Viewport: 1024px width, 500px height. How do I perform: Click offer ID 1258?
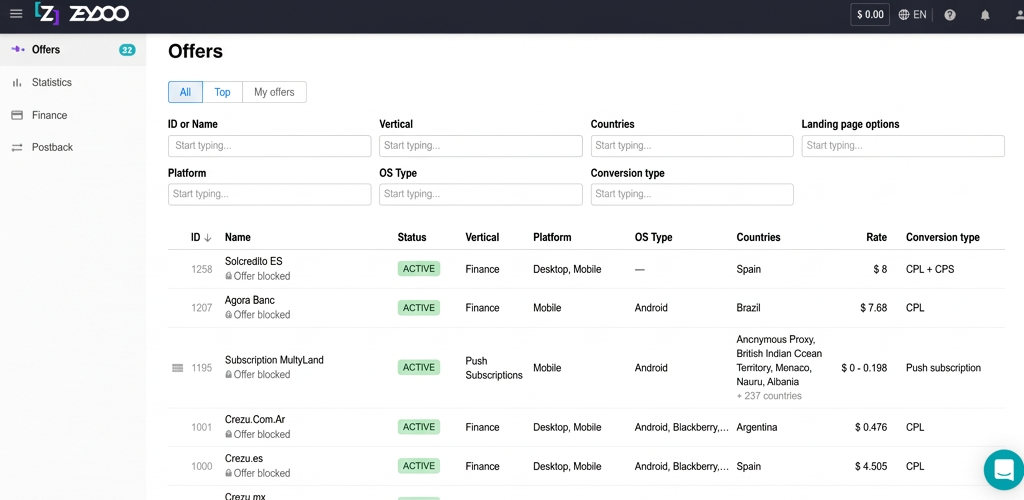[x=202, y=269]
